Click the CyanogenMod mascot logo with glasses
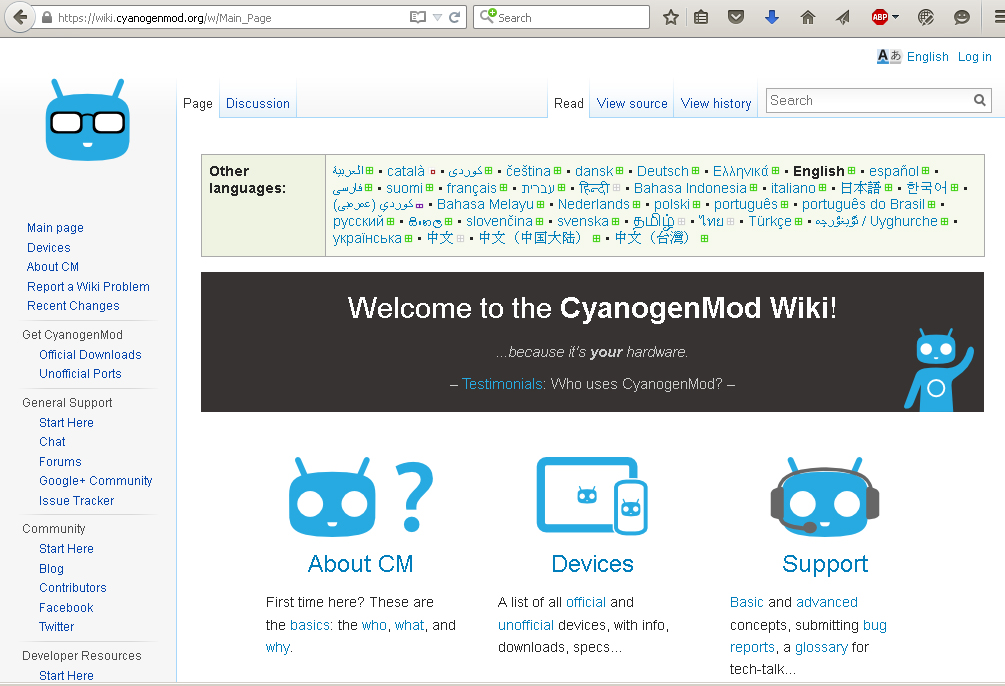This screenshot has width=1005, height=686. (x=88, y=120)
